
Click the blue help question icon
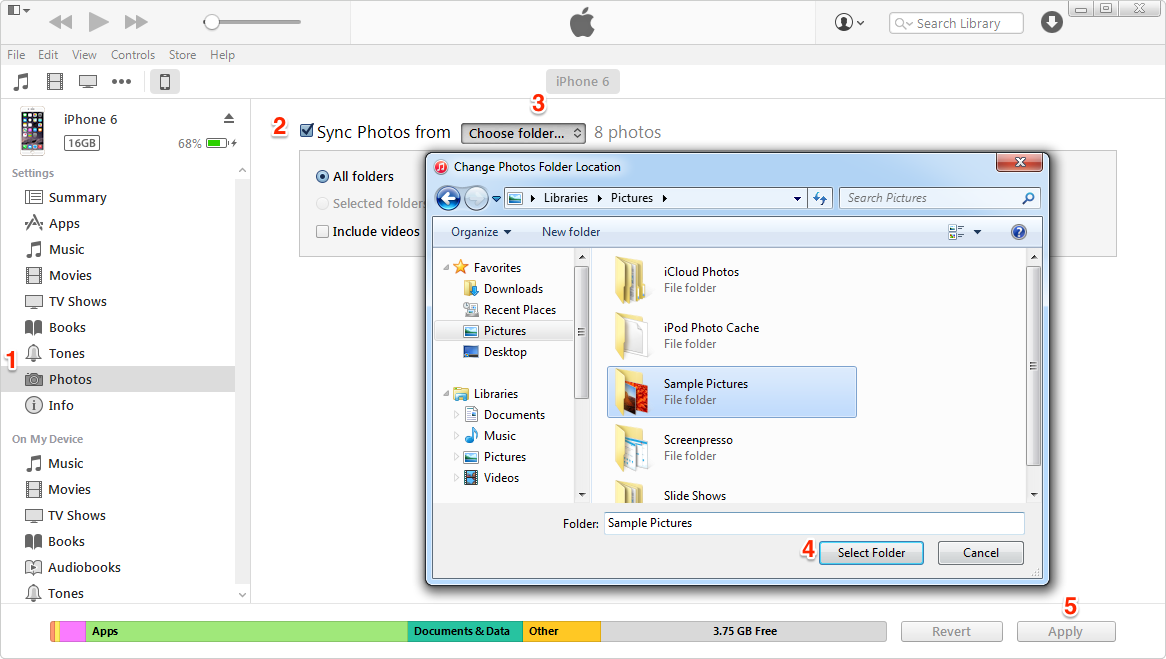click(x=1019, y=232)
